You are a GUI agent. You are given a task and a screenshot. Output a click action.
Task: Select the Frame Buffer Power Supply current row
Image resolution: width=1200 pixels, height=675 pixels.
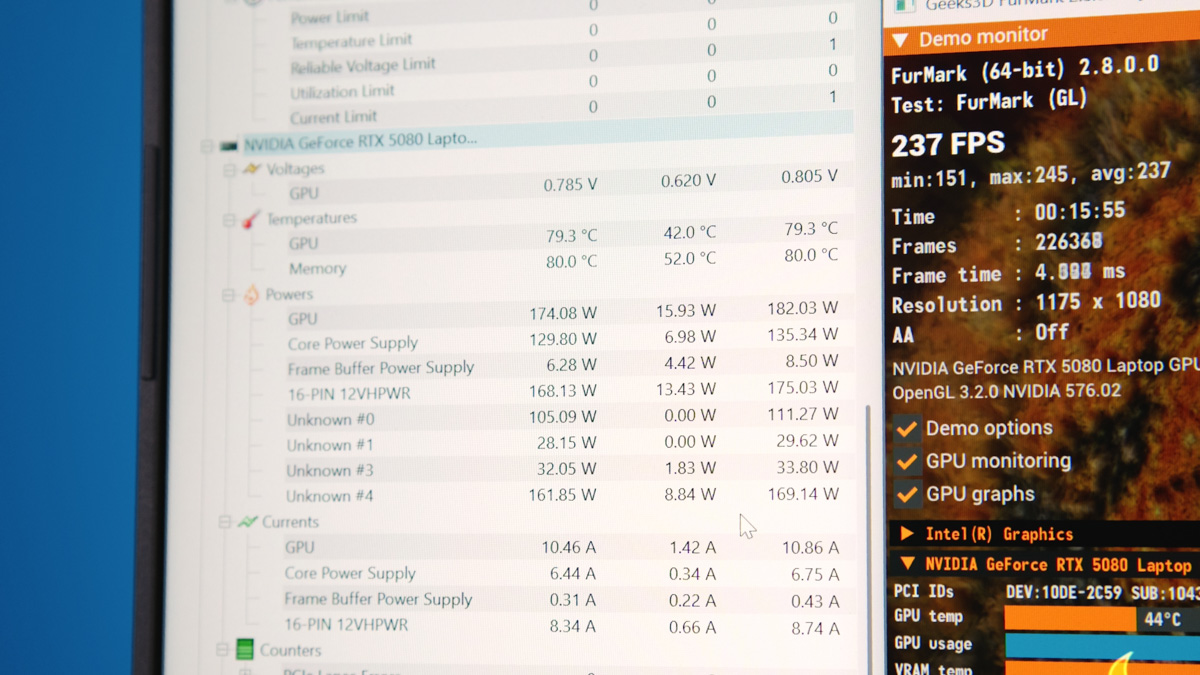pyautogui.click(x=560, y=600)
